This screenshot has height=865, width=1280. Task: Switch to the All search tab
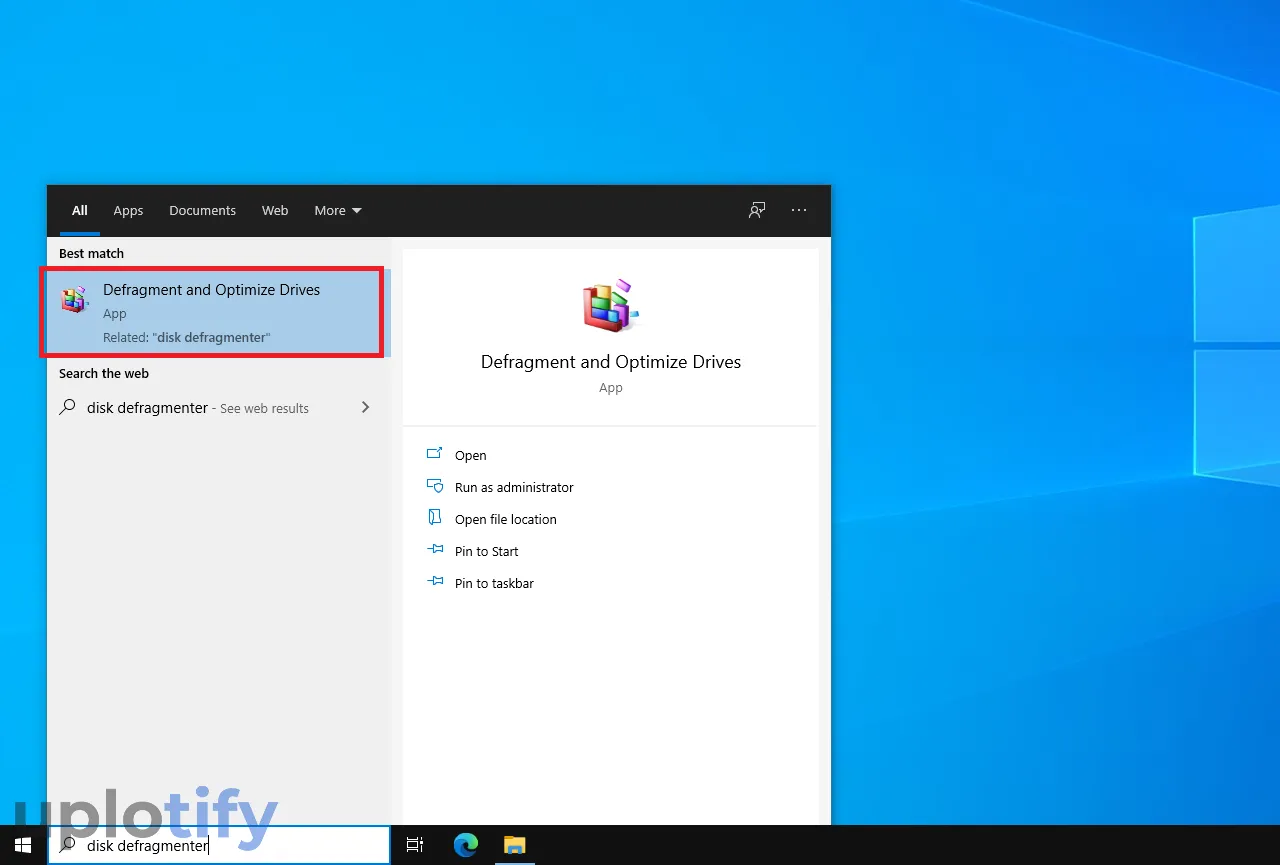click(80, 210)
